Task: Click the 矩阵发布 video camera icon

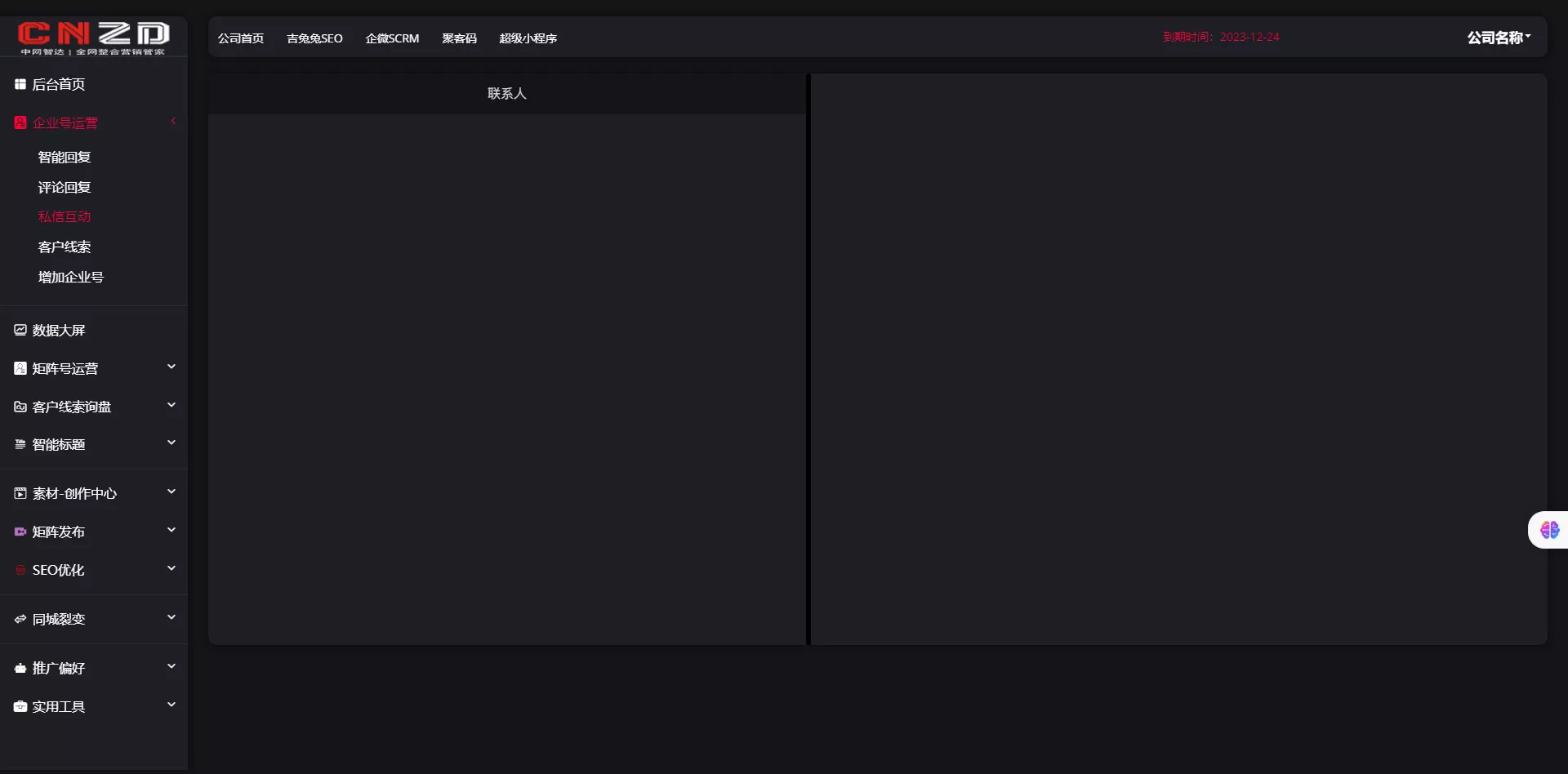Action: pos(20,532)
